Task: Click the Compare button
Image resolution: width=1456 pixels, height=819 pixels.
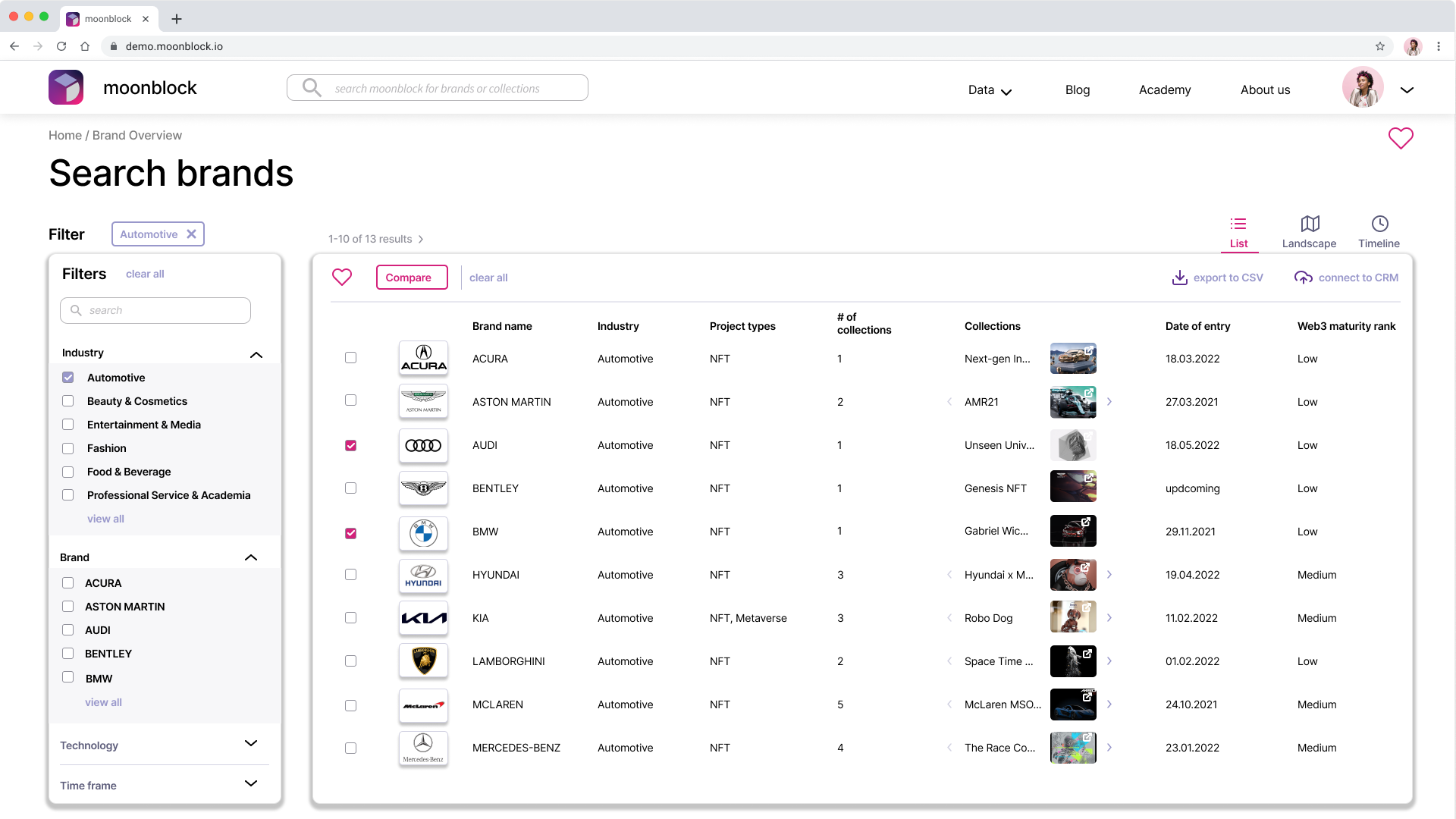Action: (x=412, y=278)
